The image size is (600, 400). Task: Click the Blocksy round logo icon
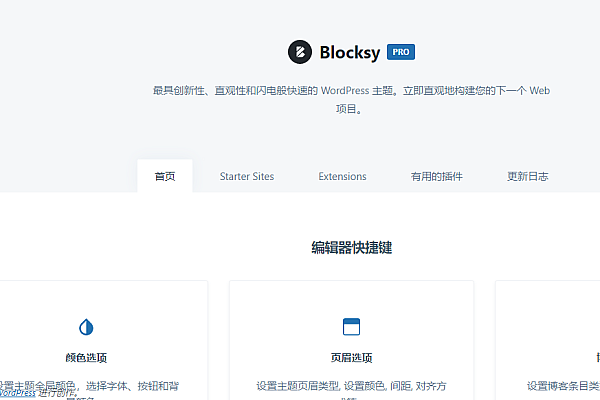coord(300,52)
